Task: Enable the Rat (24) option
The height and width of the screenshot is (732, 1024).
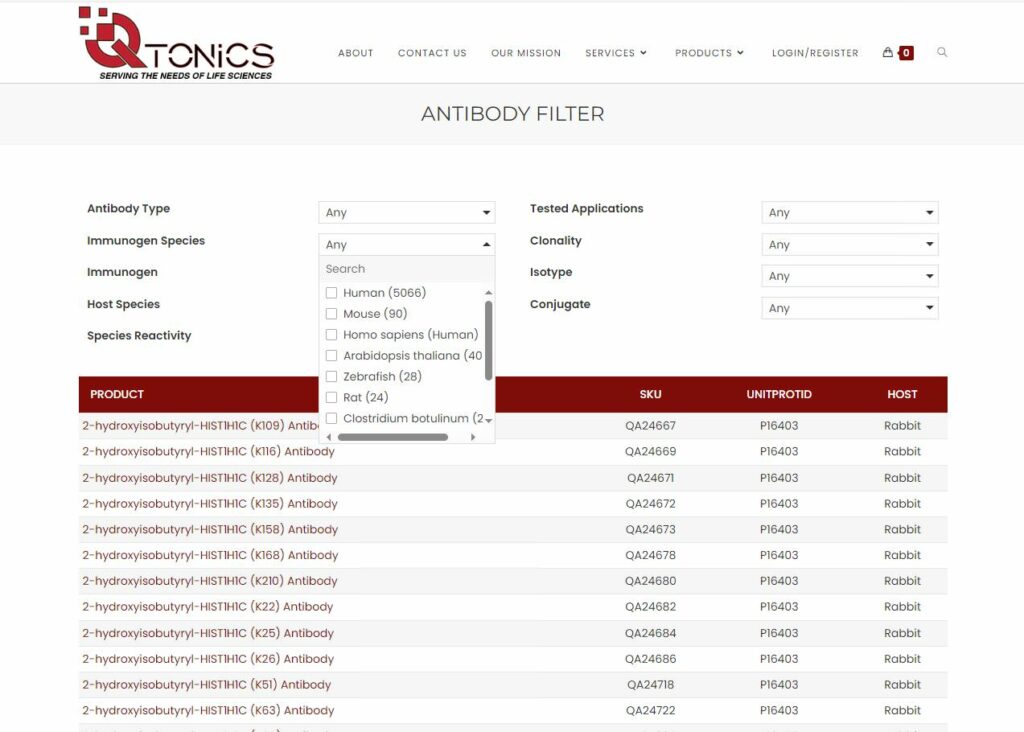Action: (x=332, y=398)
